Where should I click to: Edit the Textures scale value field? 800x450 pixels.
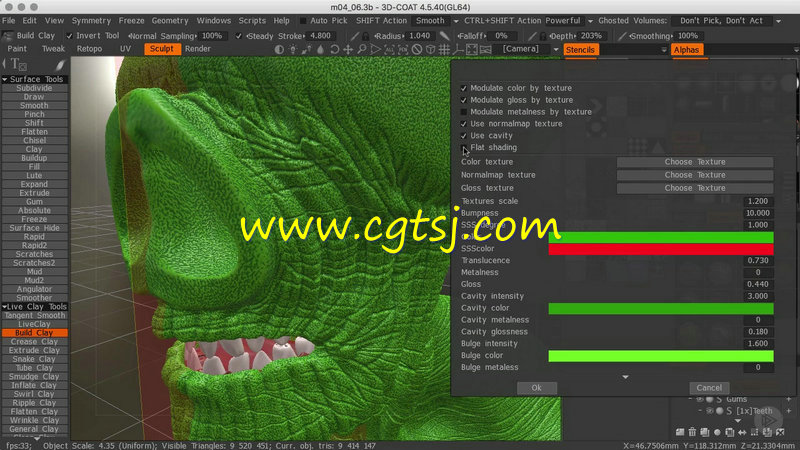pos(758,201)
